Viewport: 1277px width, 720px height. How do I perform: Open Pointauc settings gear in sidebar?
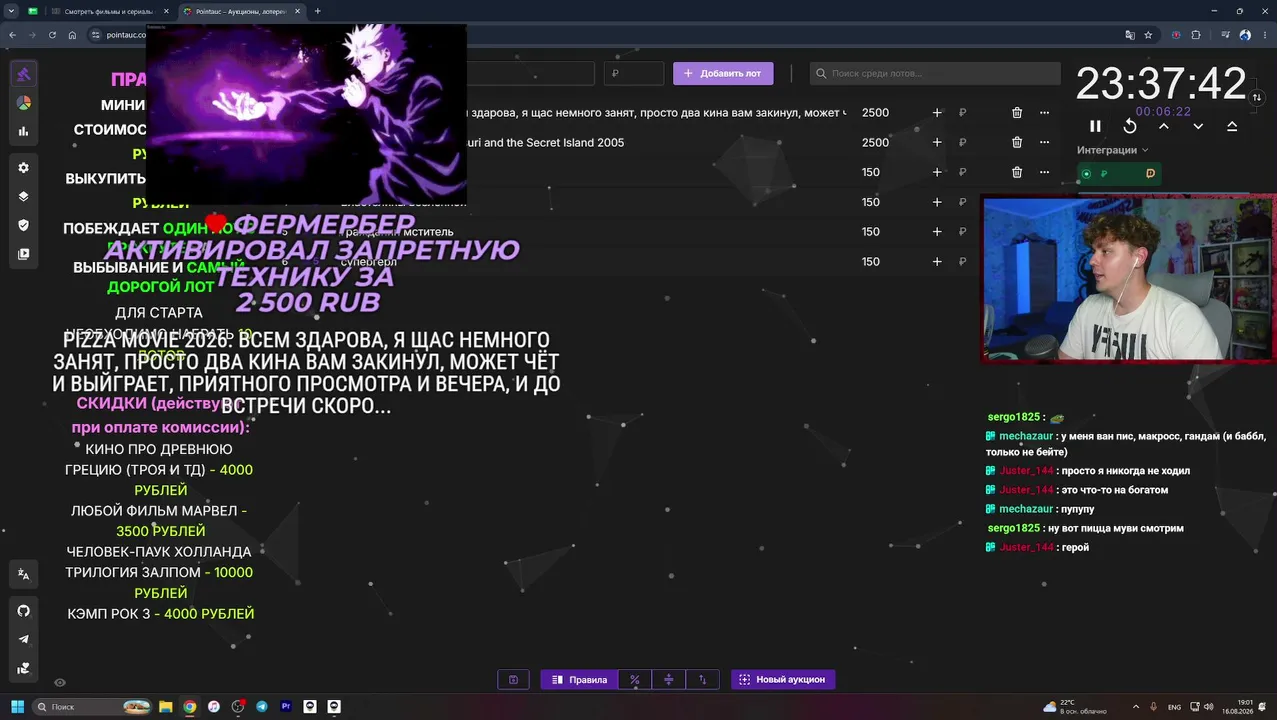click(x=23, y=168)
